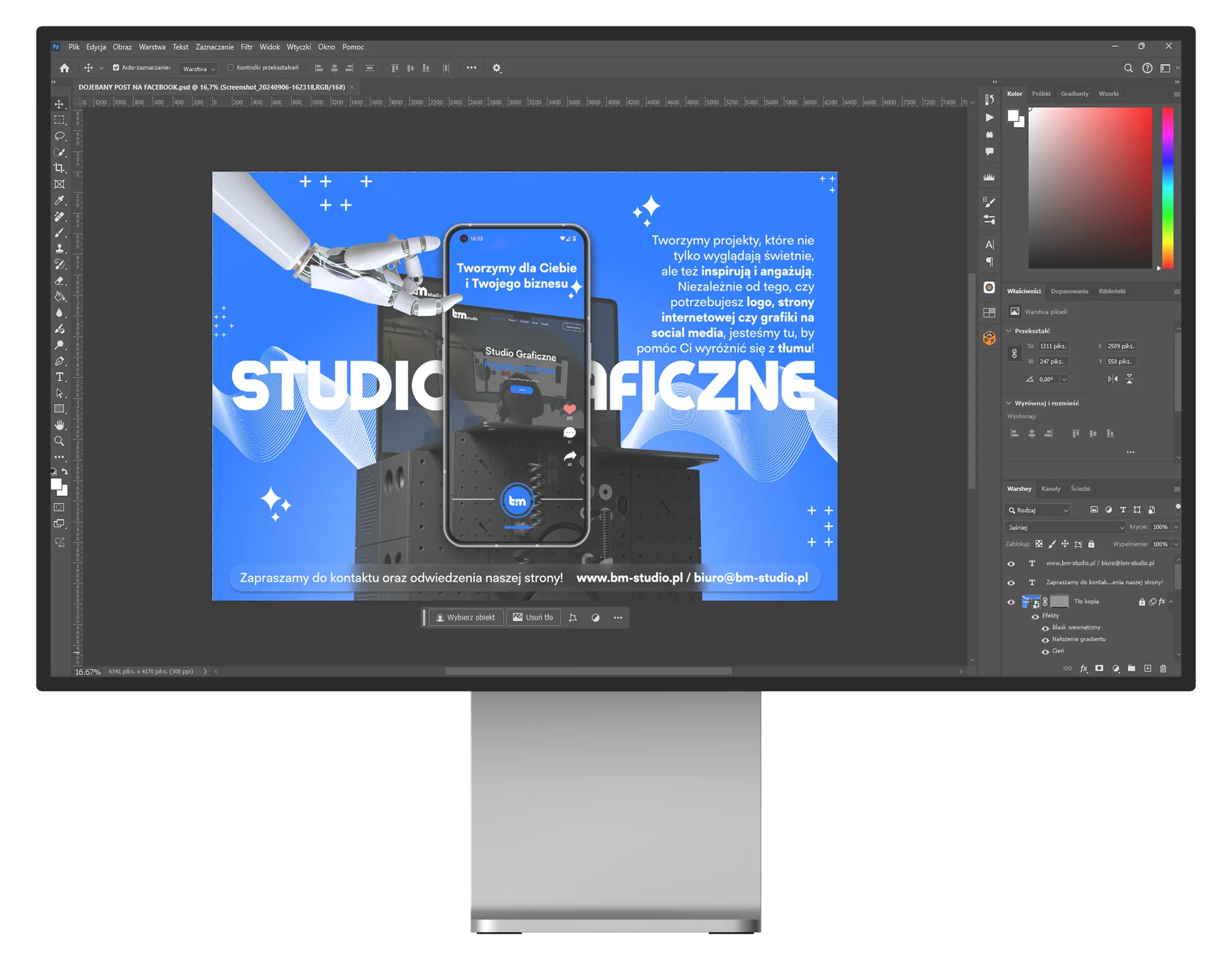Select the Pen tool

(x=59, y=361)
